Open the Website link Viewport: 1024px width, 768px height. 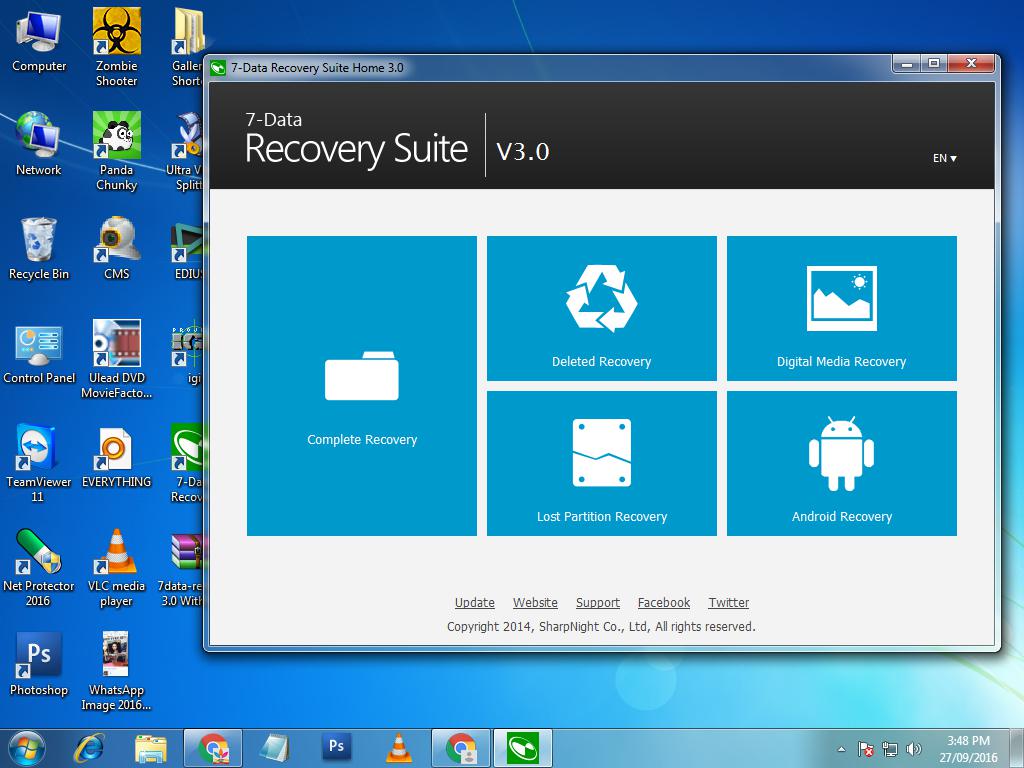[x=535, y=603]
